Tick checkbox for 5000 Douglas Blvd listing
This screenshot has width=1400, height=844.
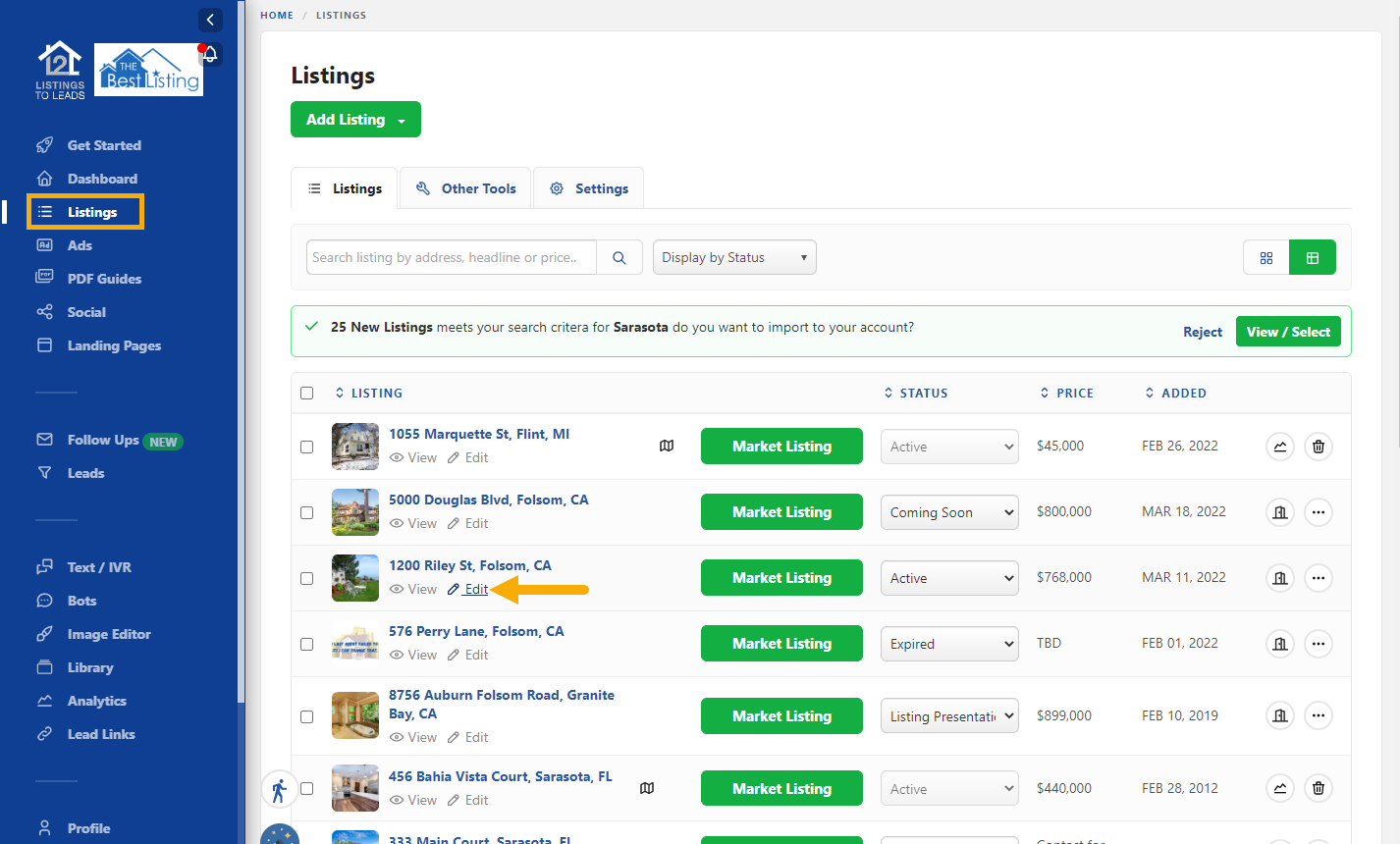click(x=307, y=512)
